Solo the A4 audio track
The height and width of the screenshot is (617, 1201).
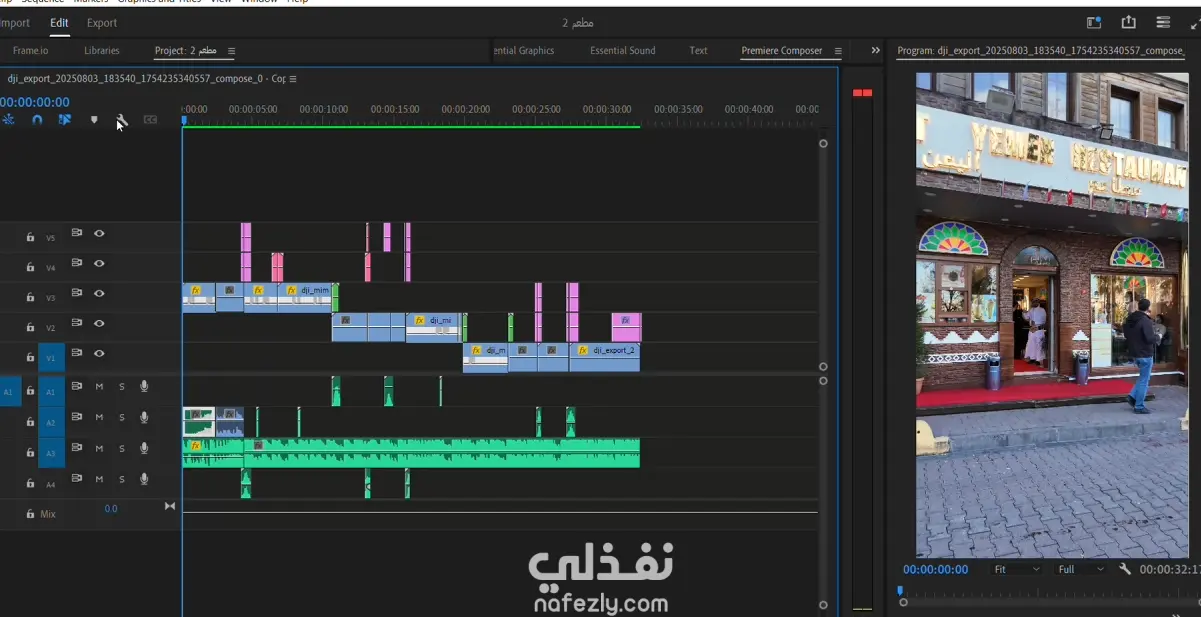coord(122,479)
